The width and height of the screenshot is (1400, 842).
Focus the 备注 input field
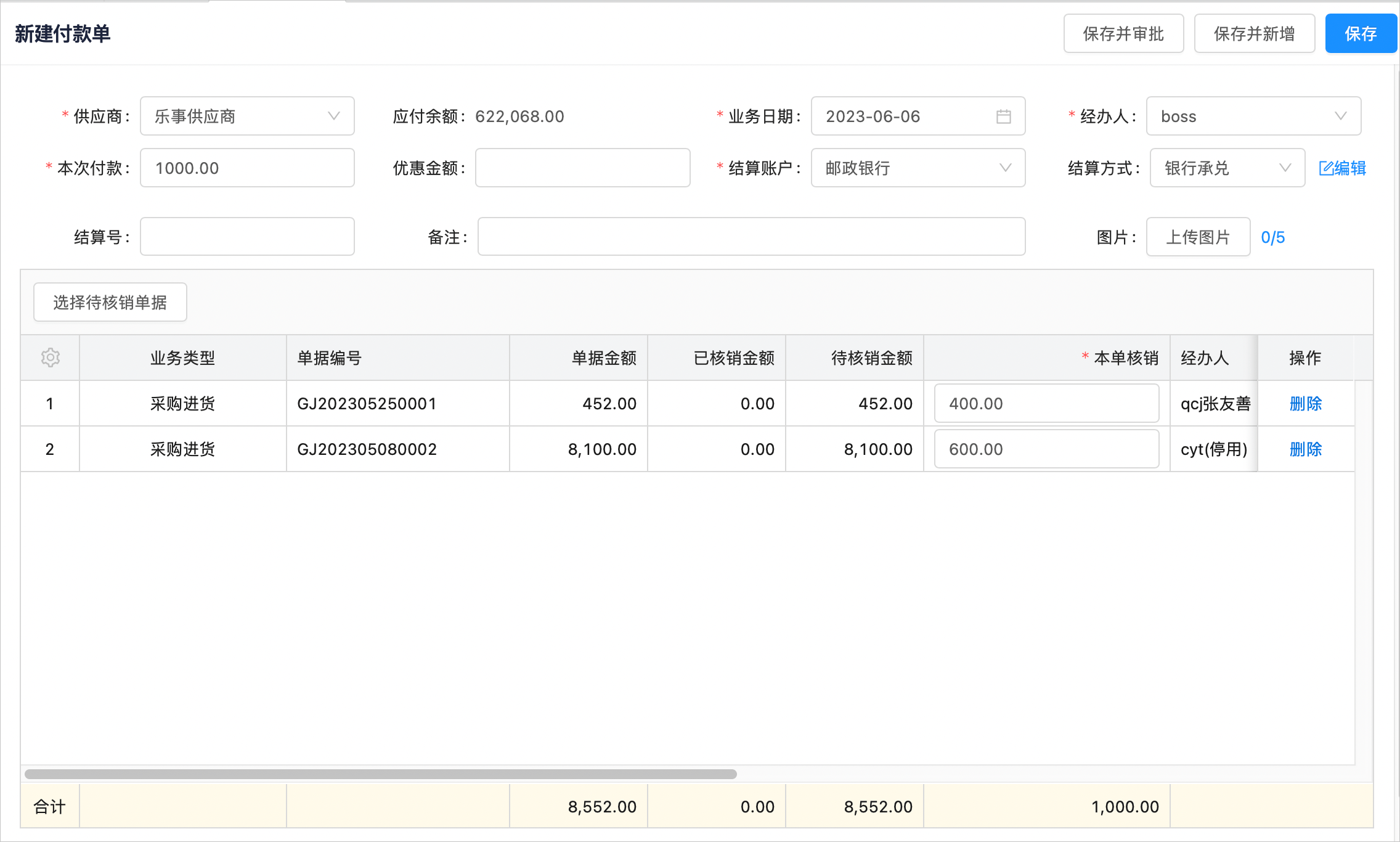click(x=751, y=237)
